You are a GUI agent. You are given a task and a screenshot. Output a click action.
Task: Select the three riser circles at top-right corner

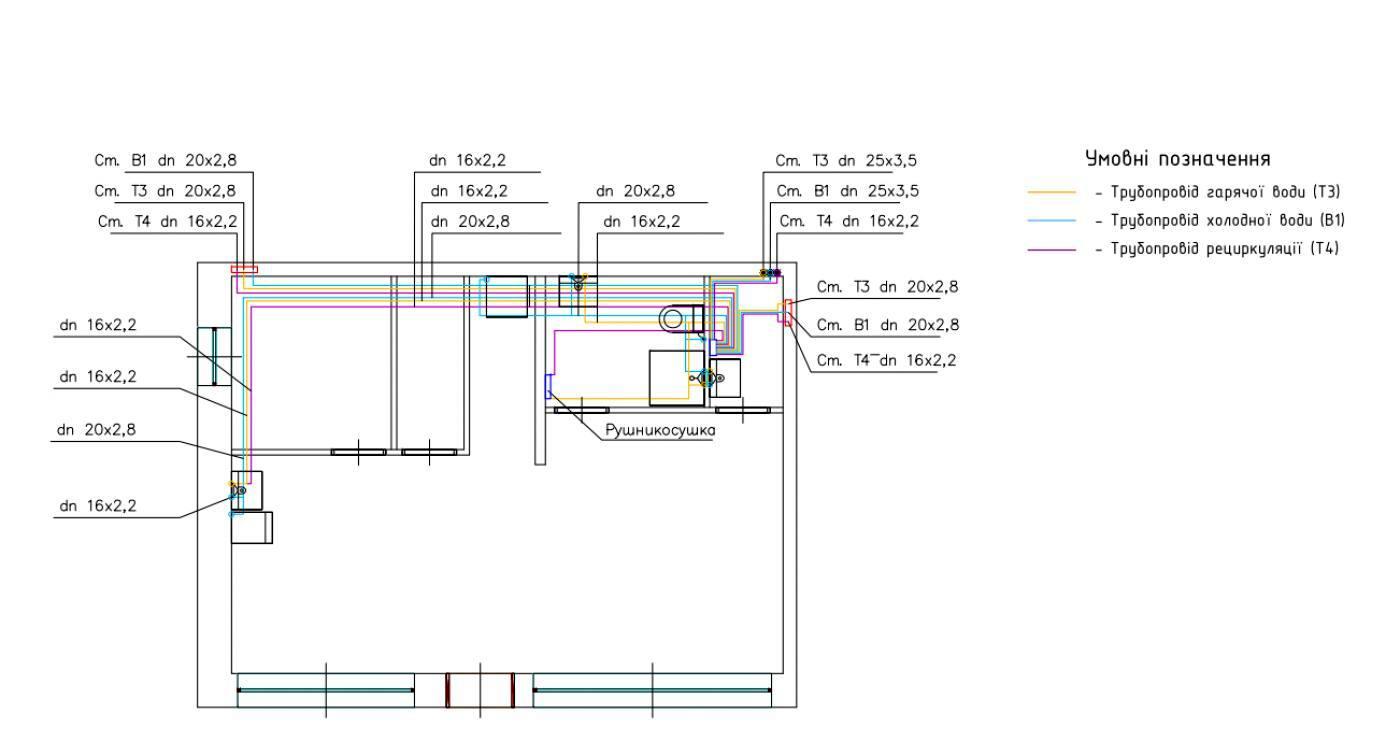pyautogui.click(x=770, y=272)
